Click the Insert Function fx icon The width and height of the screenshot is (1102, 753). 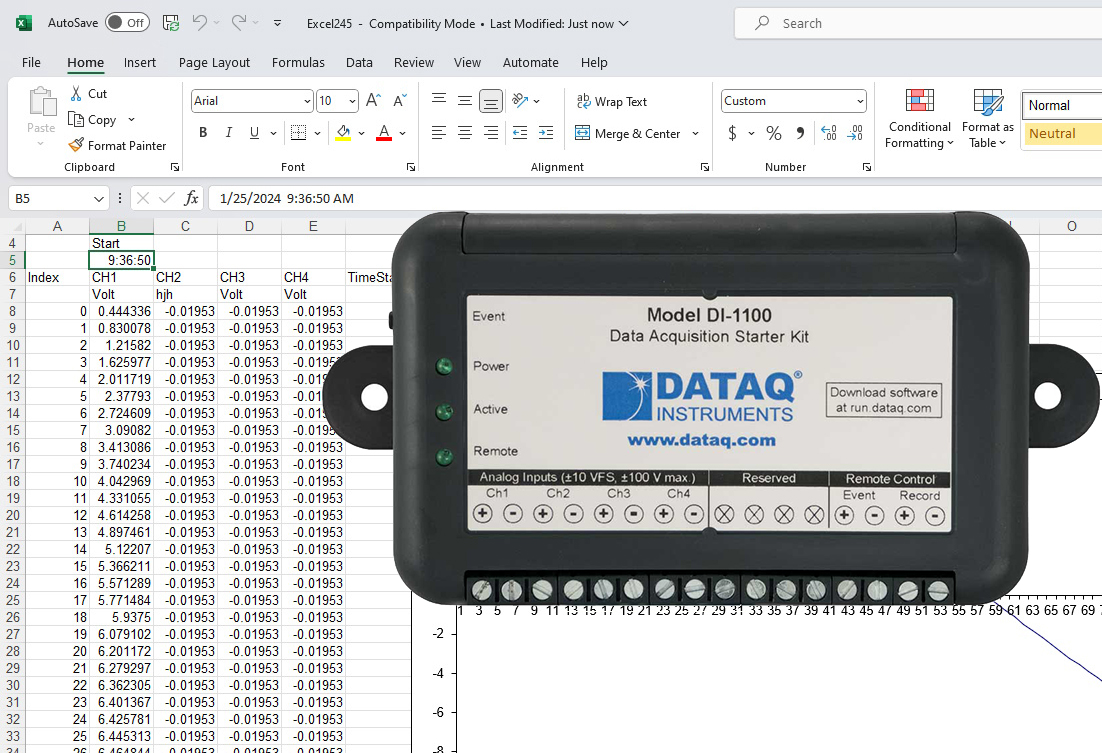tap(191, 198)
